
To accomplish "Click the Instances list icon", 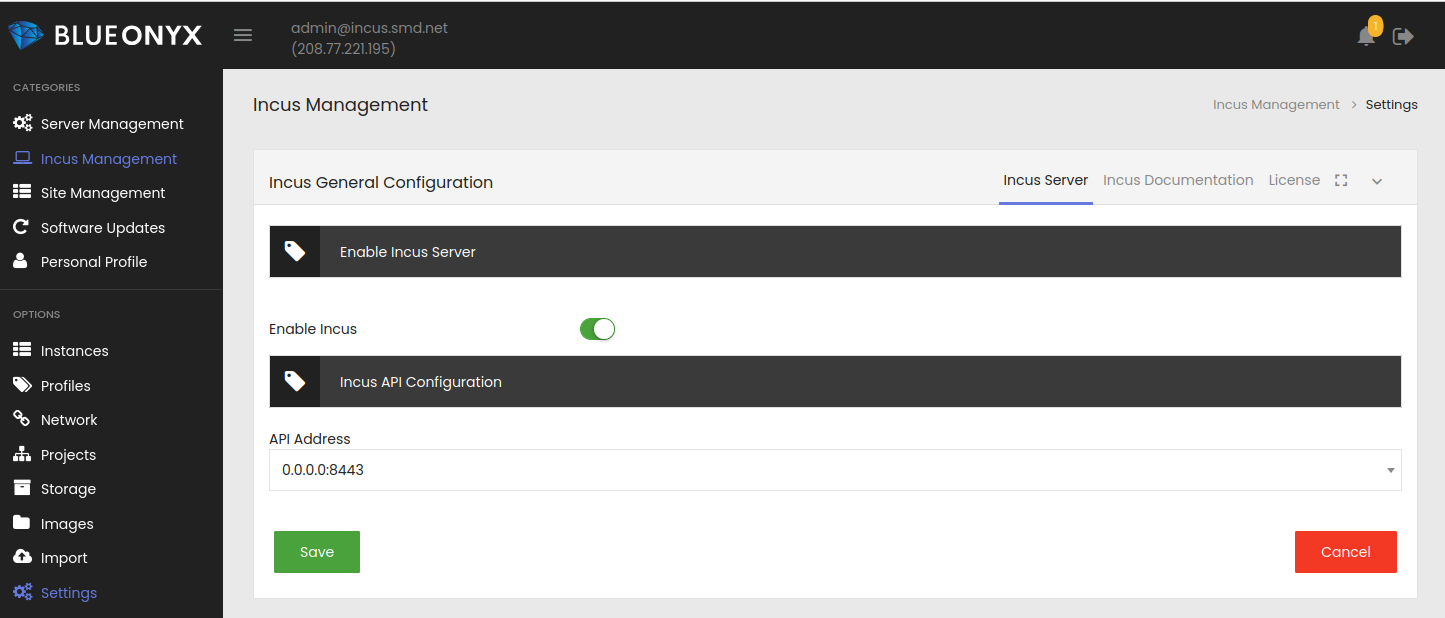I will click(22, 350).
